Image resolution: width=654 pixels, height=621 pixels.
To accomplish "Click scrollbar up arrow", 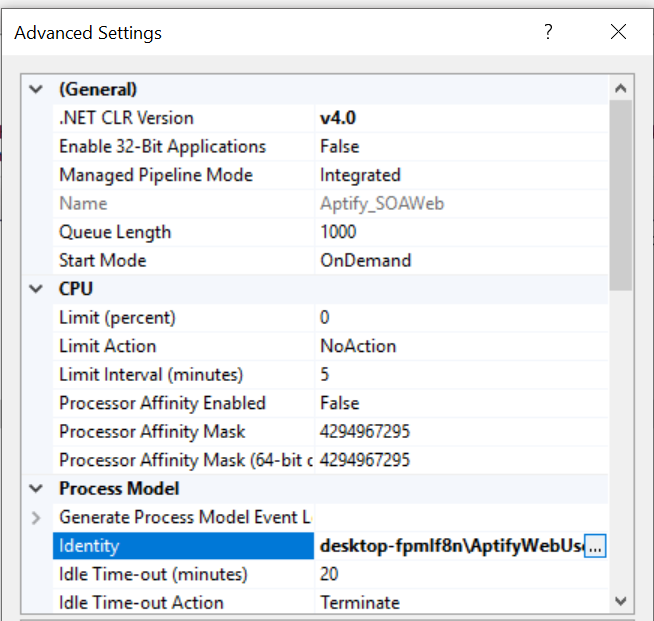I will 620,89.
